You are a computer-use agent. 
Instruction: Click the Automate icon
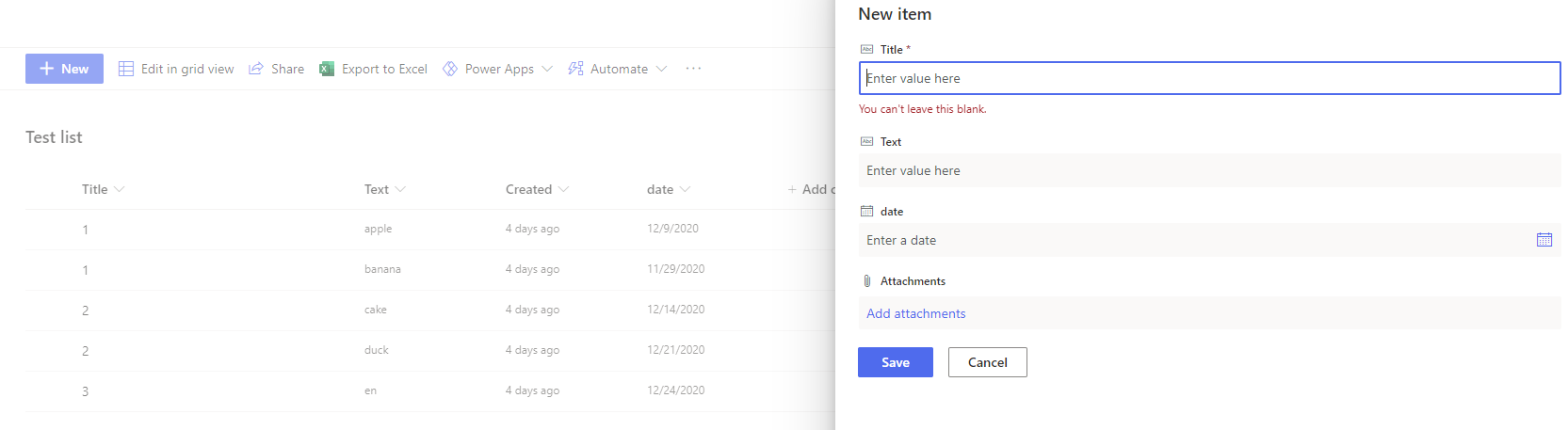(x=575, y=69)
